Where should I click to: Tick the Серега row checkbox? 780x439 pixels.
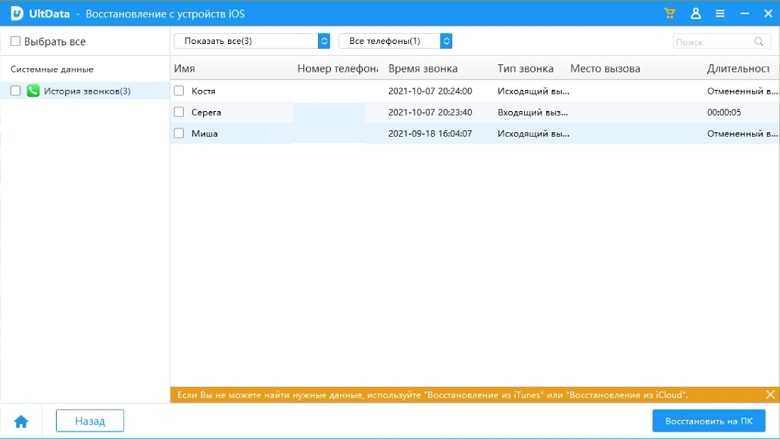179,112
